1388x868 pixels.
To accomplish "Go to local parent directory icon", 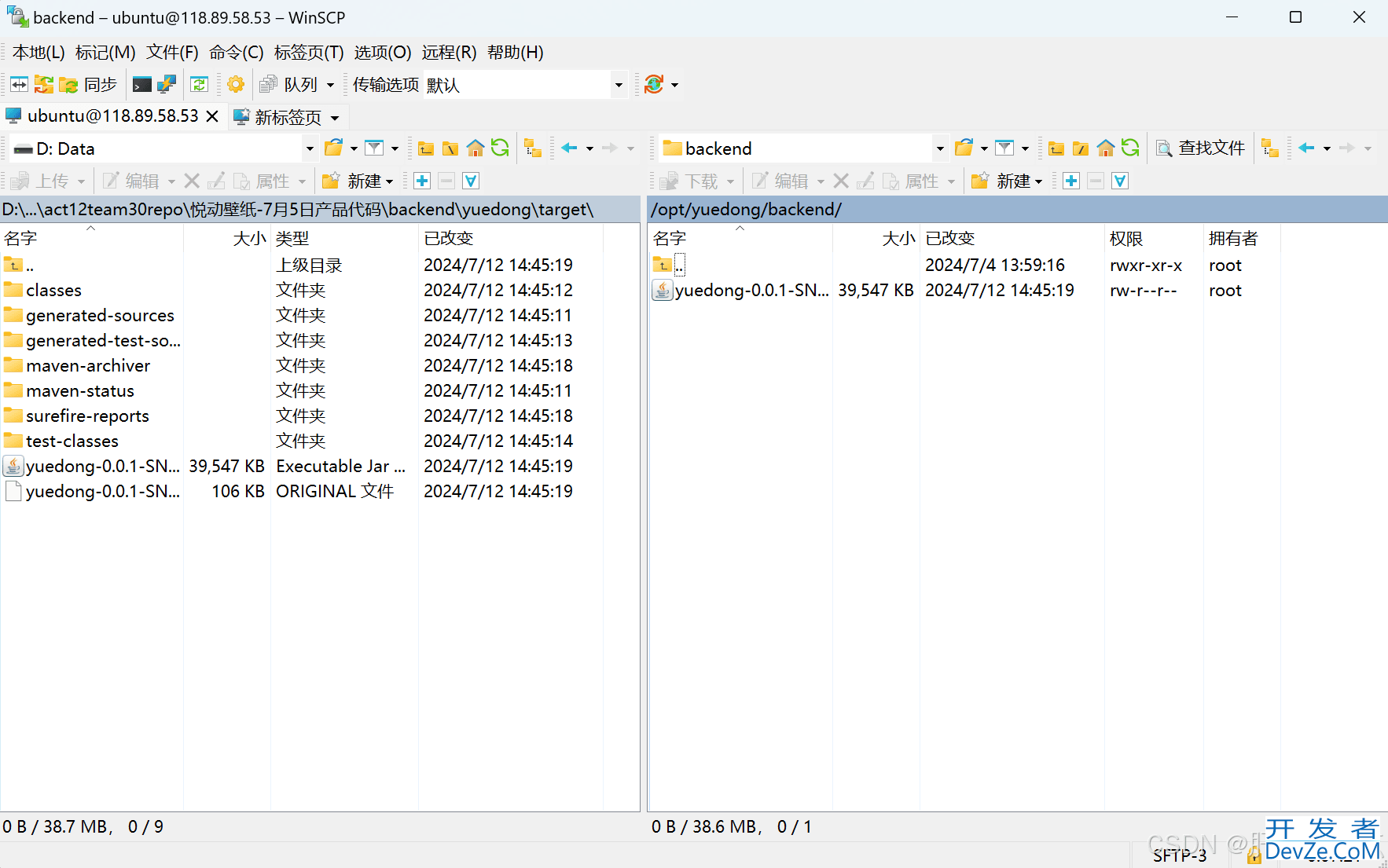I will [426, 148].
